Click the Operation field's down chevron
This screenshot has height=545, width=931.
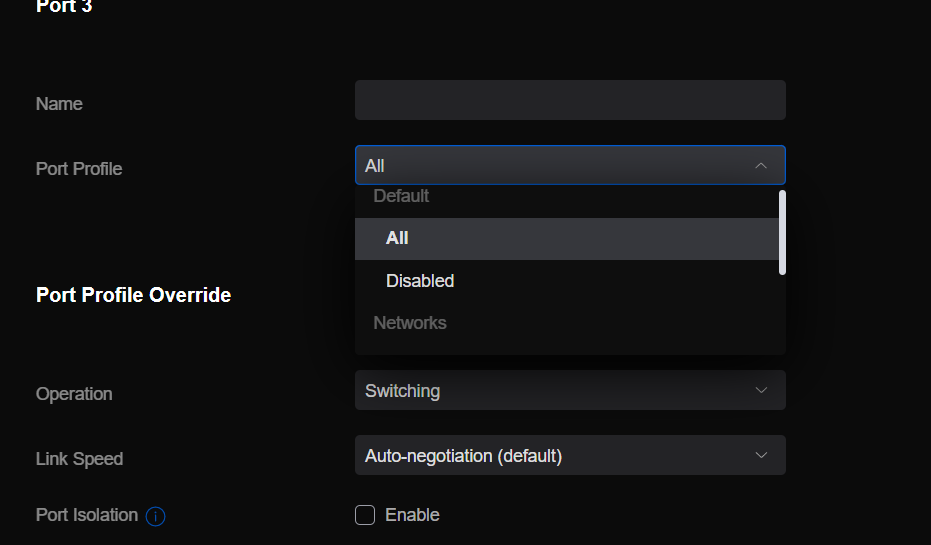761,391
